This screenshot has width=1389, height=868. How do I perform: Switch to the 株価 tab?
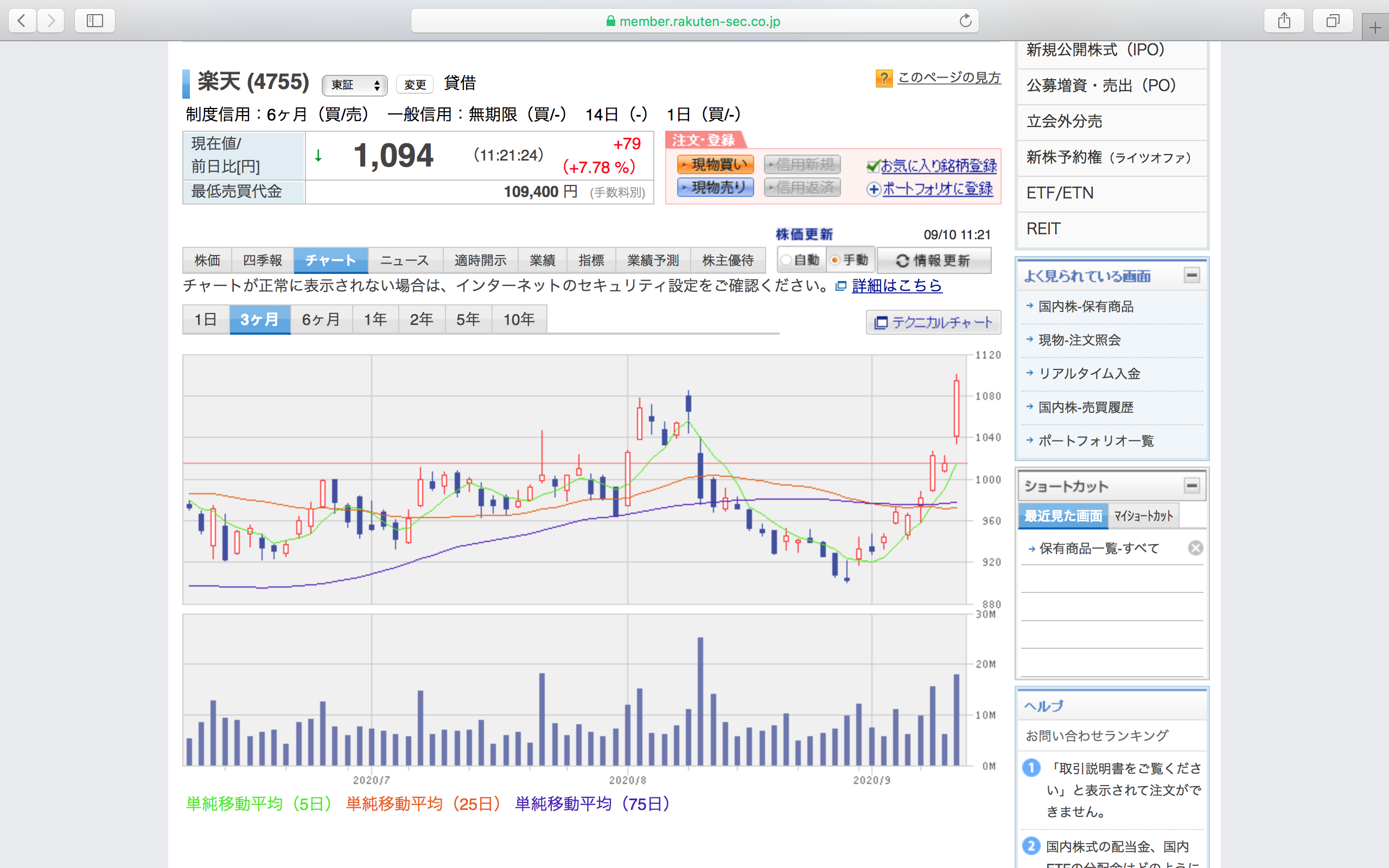coord(207,260)
